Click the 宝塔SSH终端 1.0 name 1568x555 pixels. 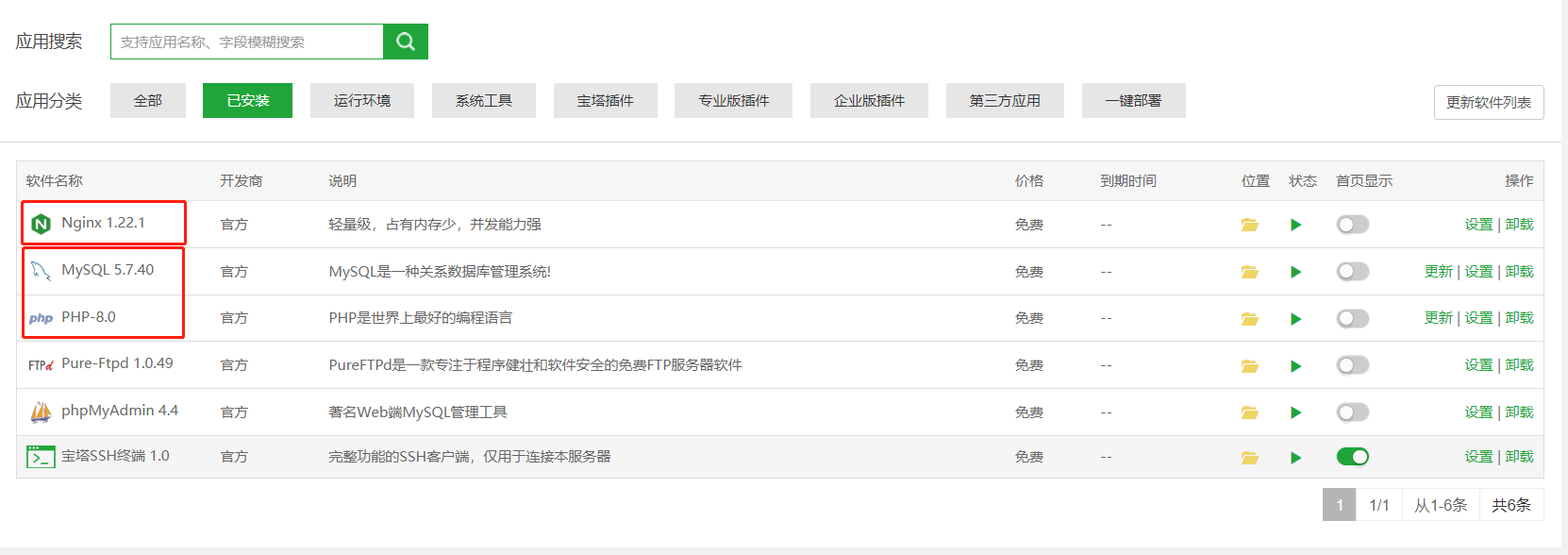click(x=115, y=456)
